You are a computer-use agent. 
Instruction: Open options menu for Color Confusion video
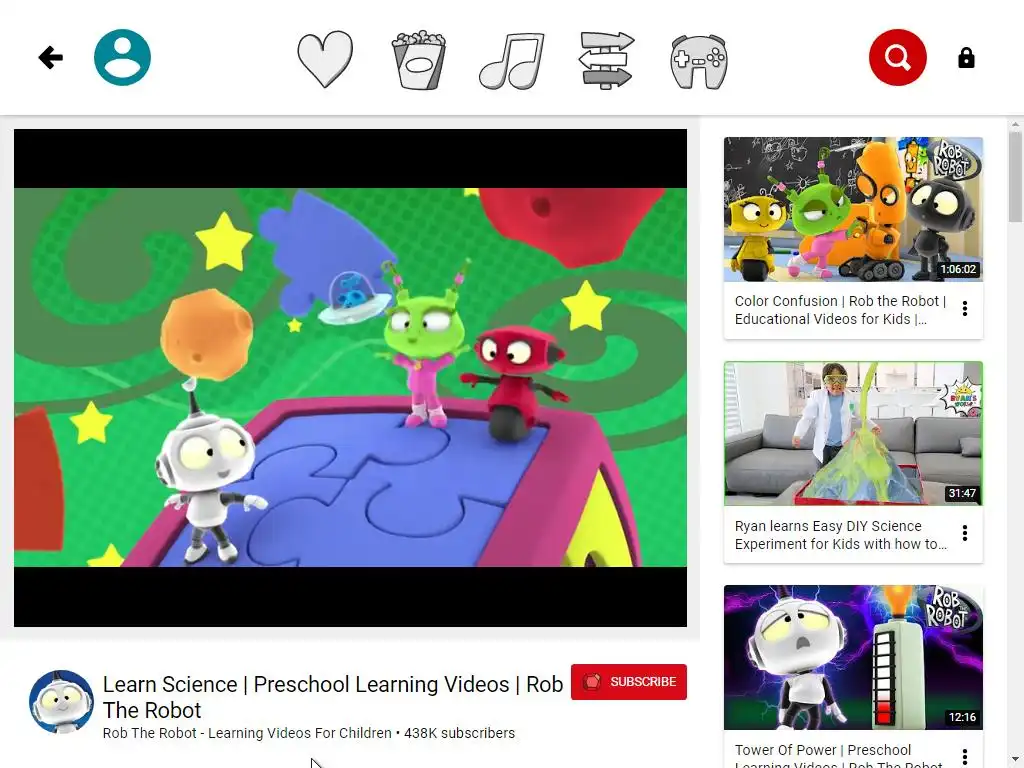point(965,309)
